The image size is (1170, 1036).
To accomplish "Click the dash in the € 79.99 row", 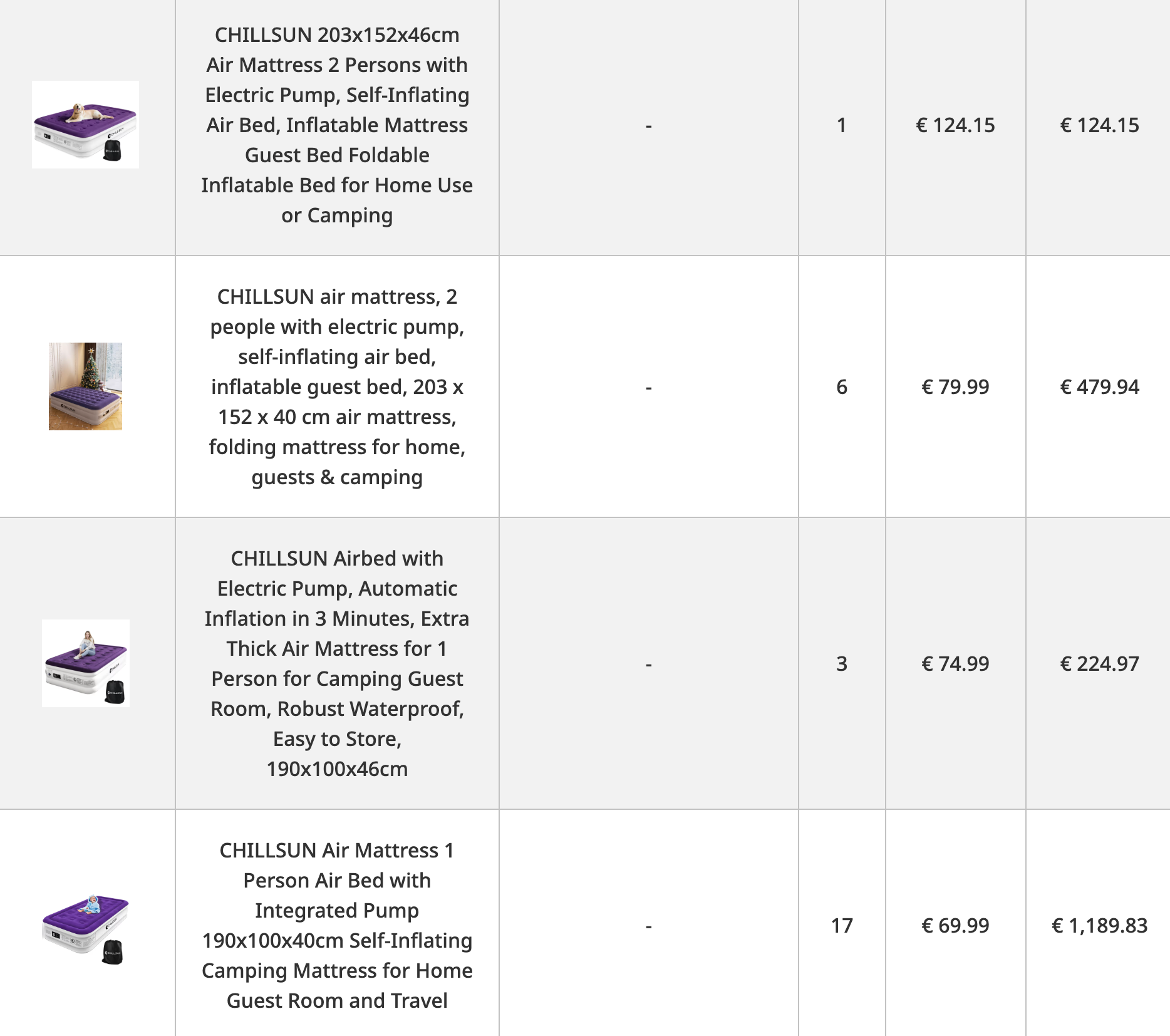I will click(649, 387).
